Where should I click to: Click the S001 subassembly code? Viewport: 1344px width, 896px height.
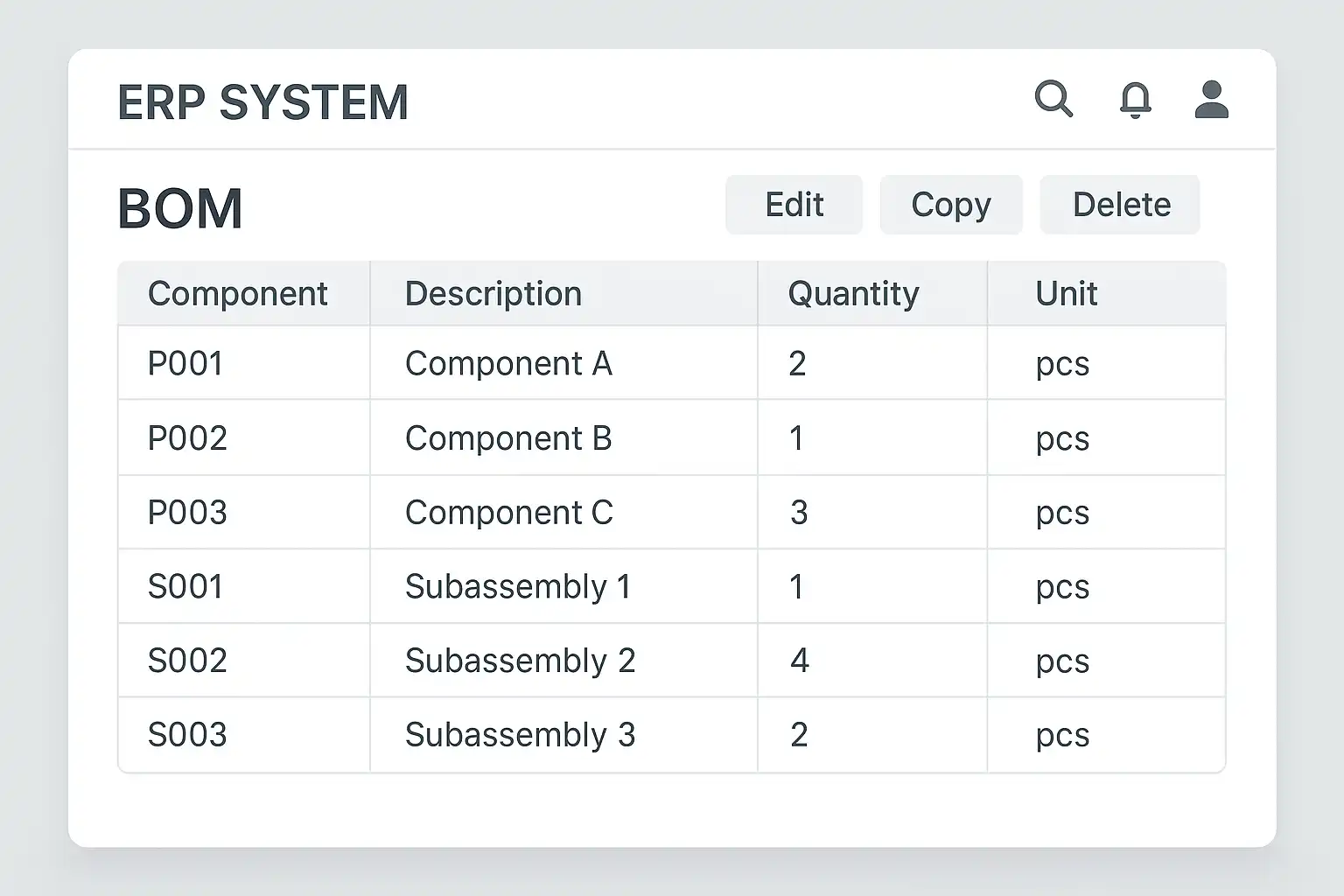click(x=185, y=586)
